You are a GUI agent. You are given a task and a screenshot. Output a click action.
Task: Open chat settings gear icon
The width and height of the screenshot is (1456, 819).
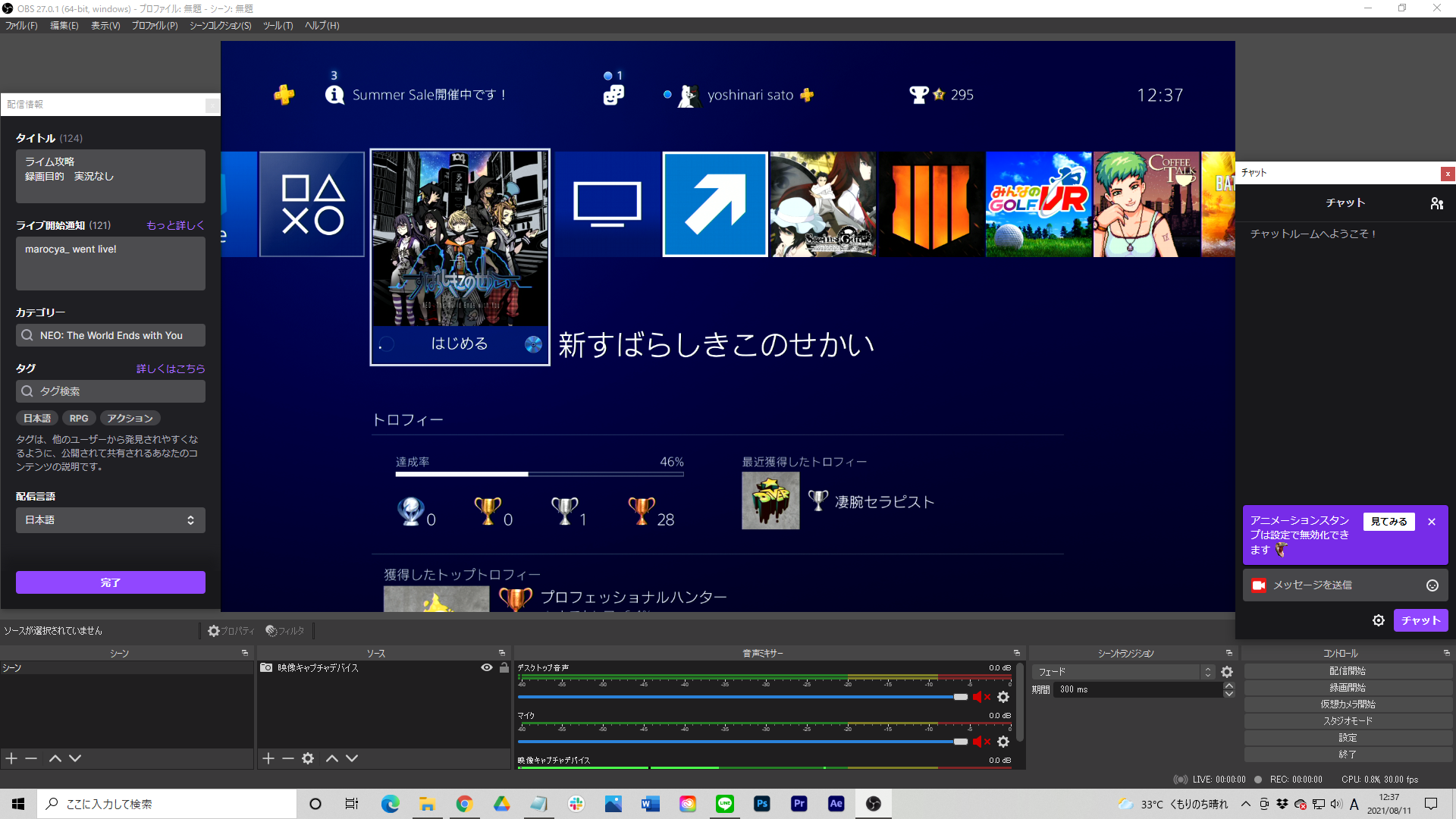1379,620
